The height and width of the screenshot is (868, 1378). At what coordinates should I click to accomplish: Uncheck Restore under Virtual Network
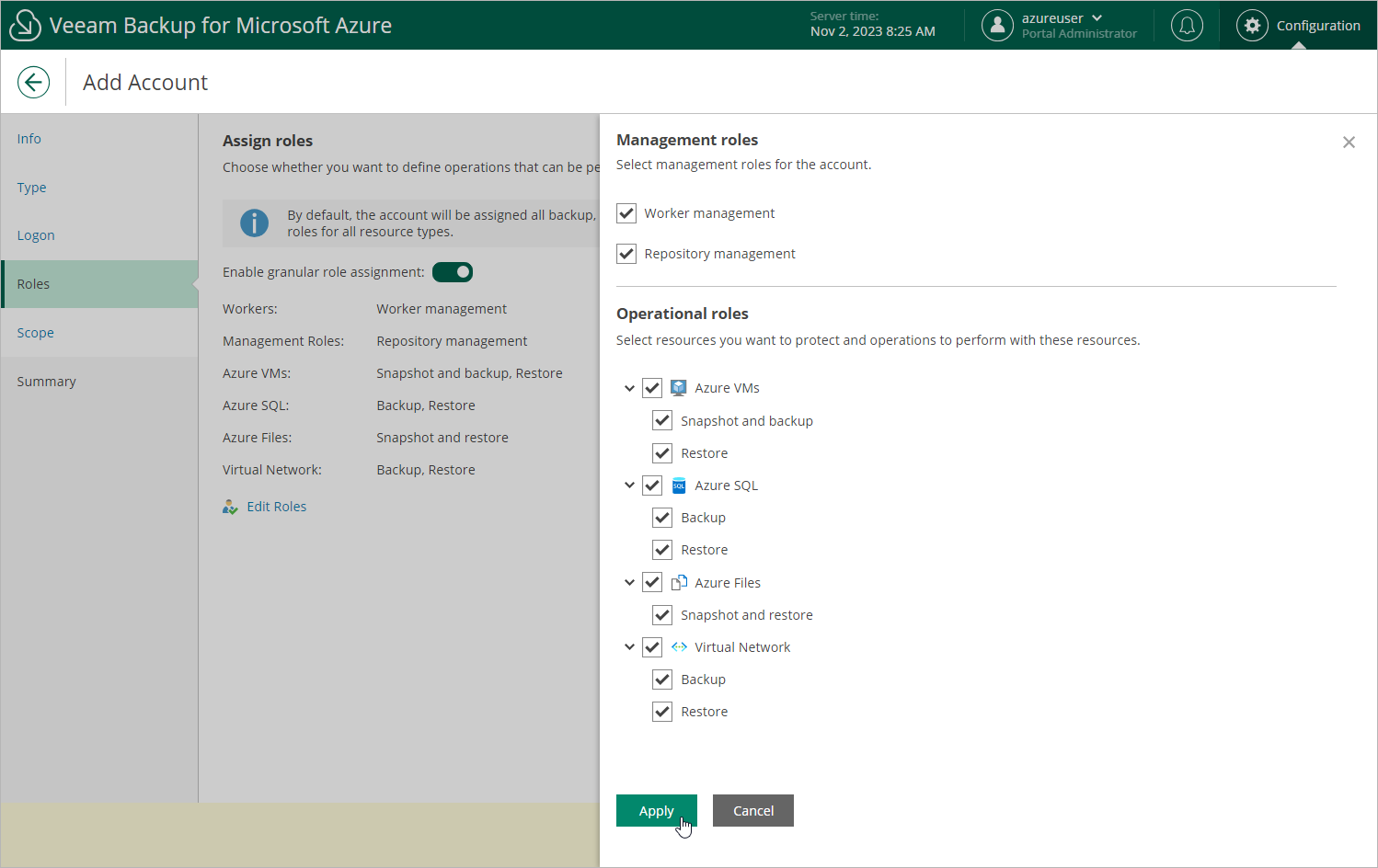(662, 711)
